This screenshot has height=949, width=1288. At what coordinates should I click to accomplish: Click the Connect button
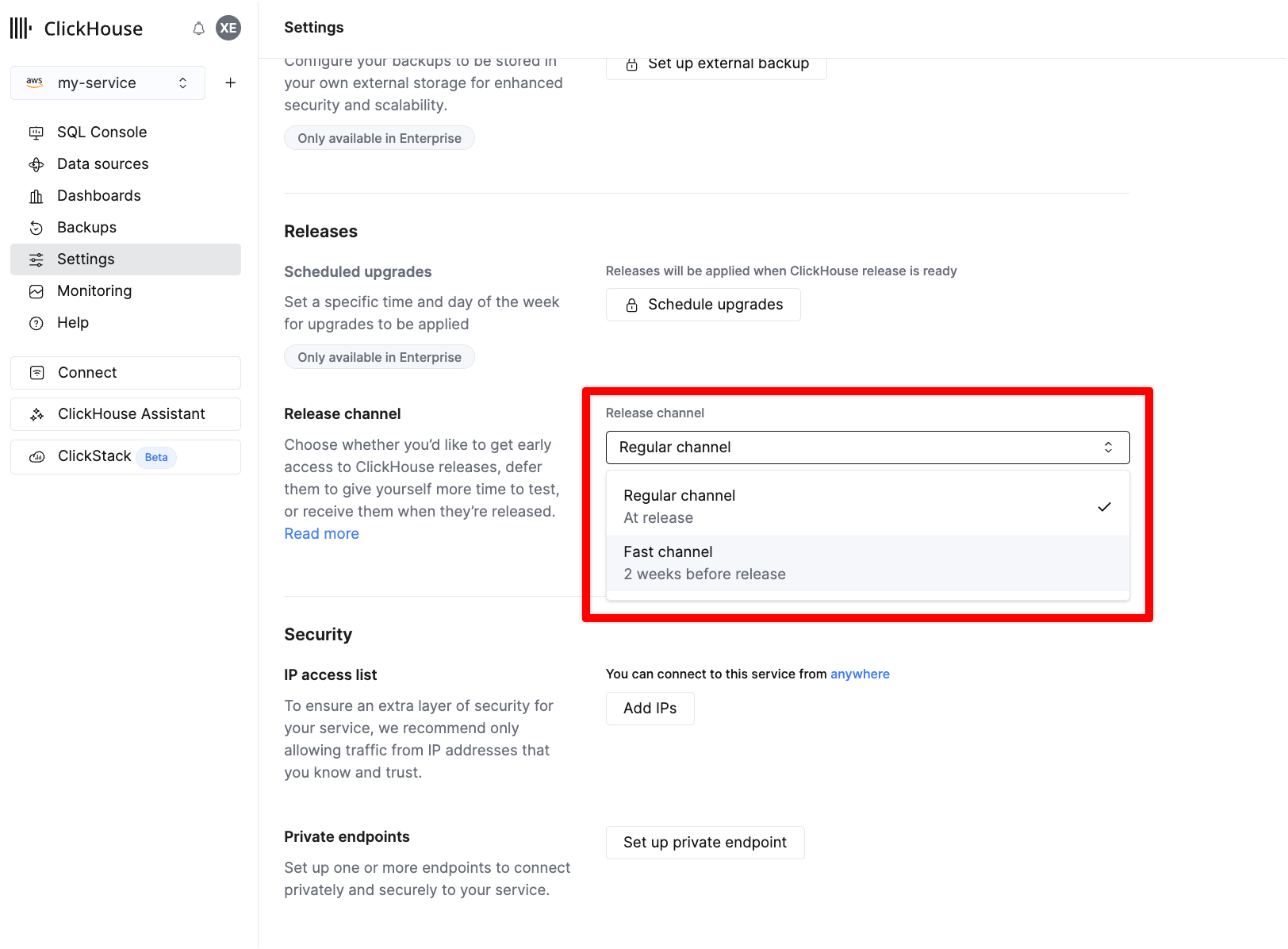click(x=125, y=373)
